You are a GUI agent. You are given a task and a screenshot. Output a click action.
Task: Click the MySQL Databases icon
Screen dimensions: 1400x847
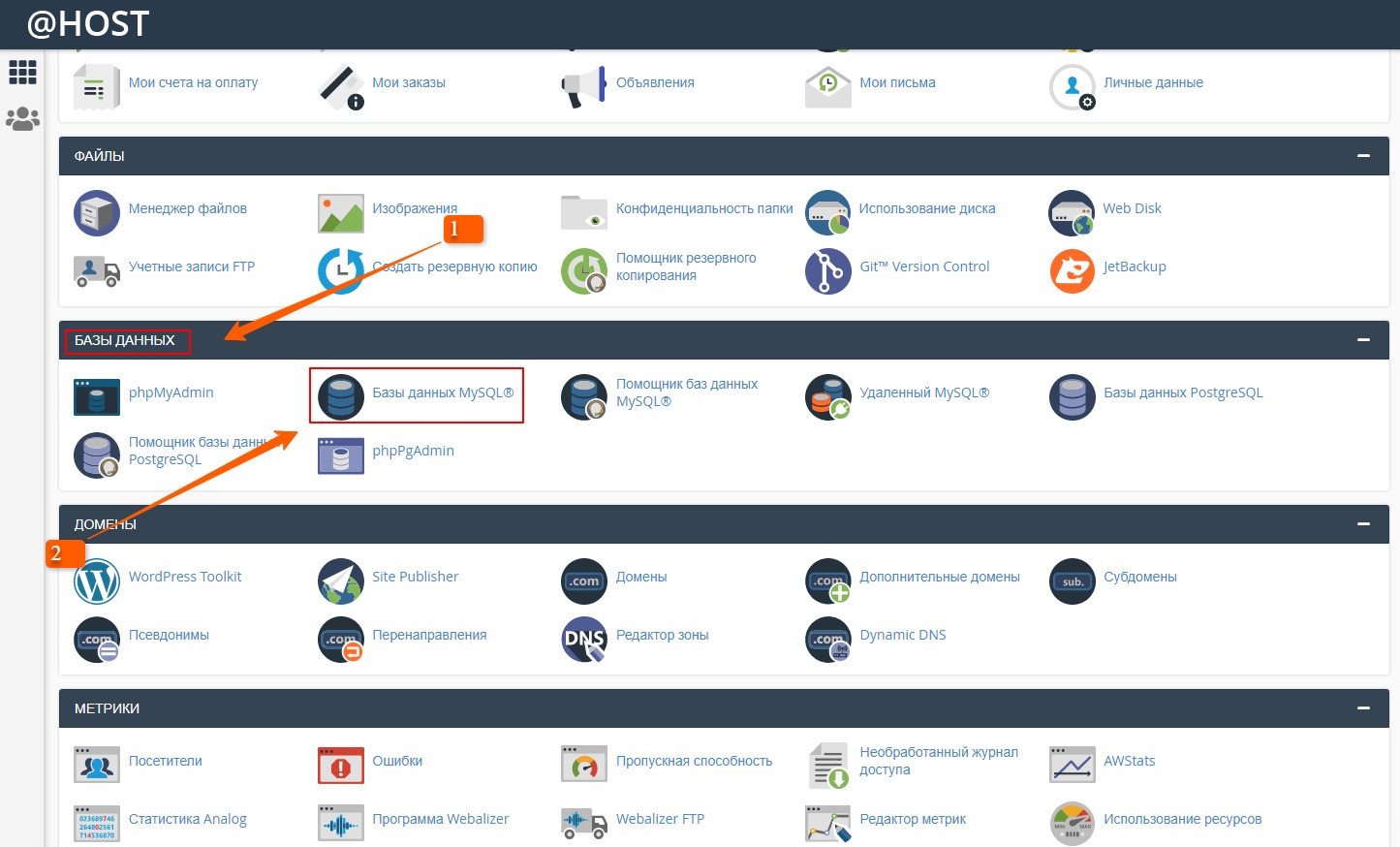pos(341,397)
